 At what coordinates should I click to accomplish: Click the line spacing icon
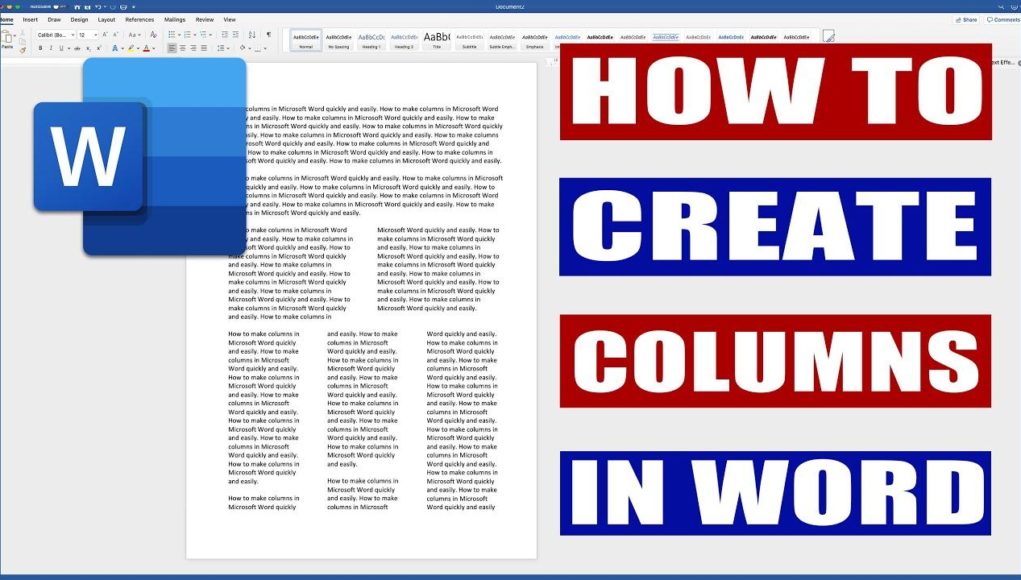[221, 48]
